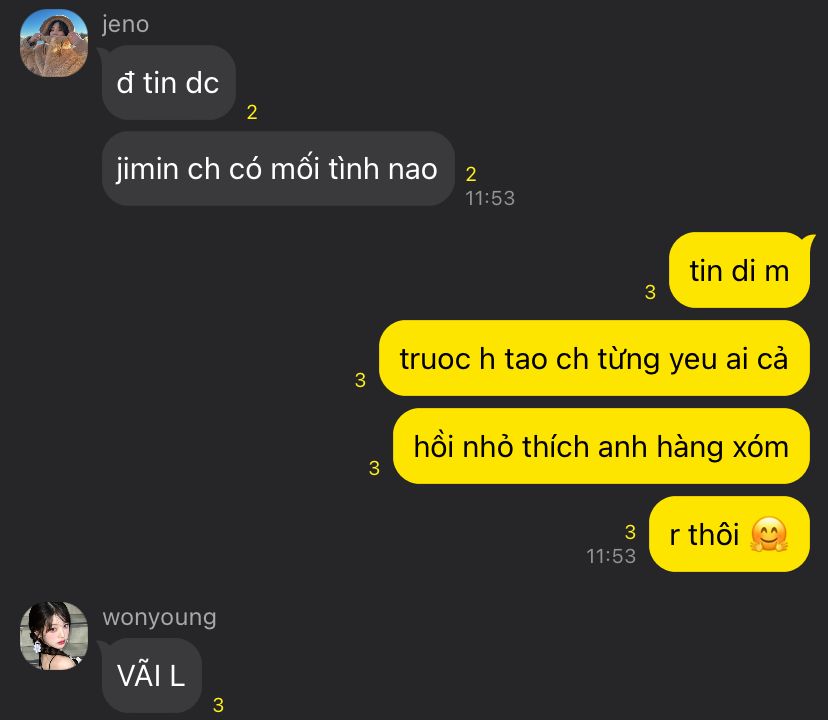
Task: Tap the jeno sender name
Action: coord(126,24)
